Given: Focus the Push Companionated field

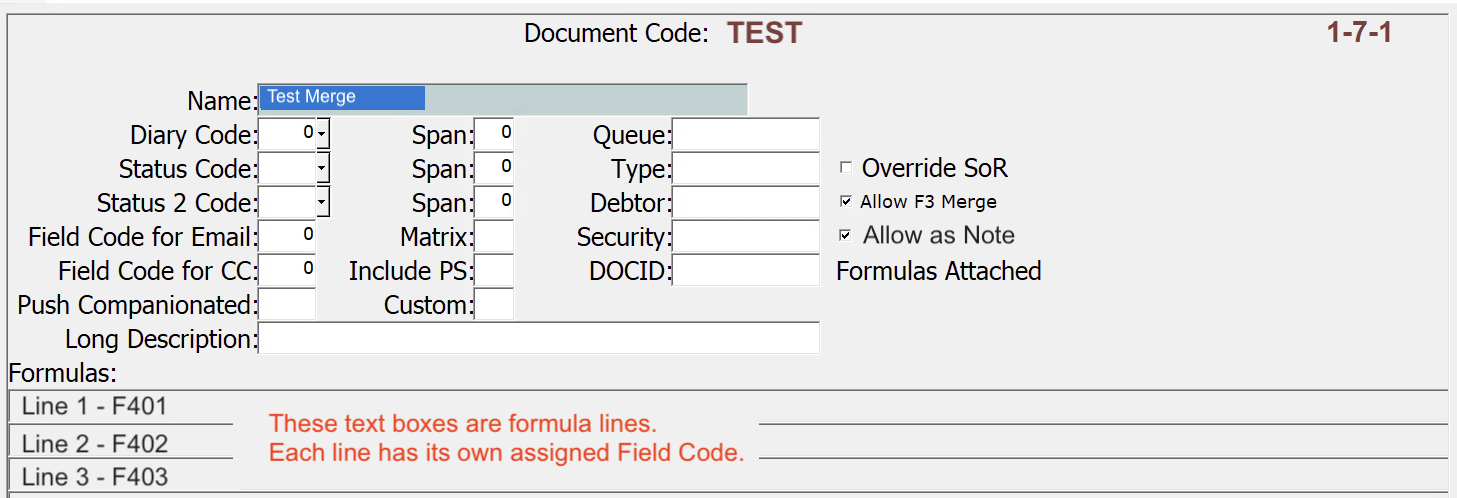Looking at the screenshot, I should coord(287,305).
